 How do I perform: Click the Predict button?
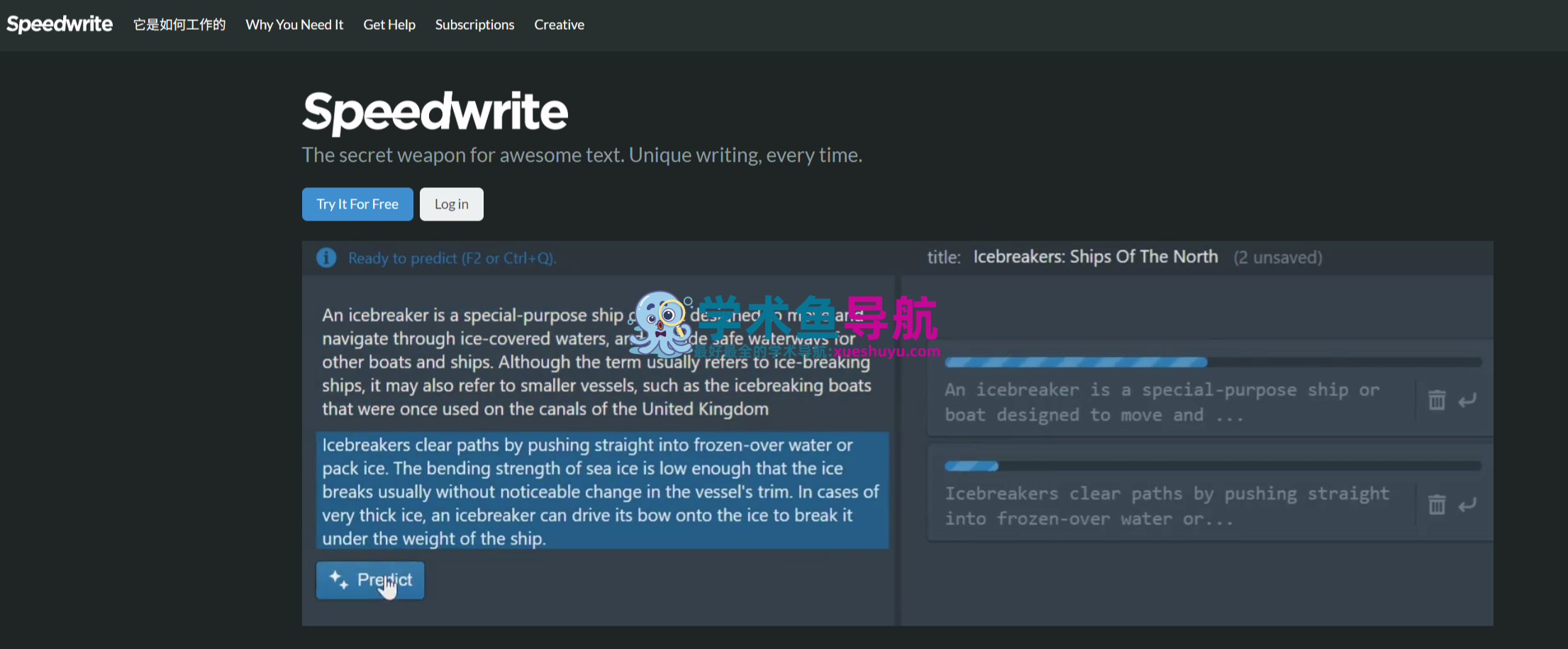coord(370,580)
